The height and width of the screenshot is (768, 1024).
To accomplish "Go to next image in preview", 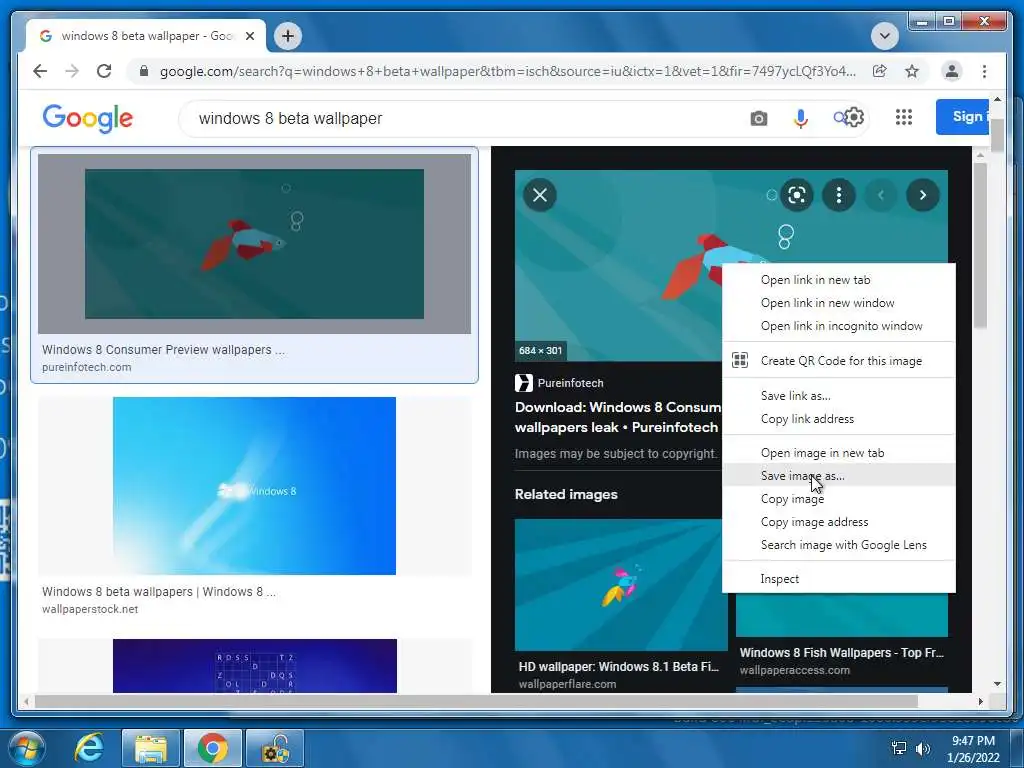I will coord(923,195).
